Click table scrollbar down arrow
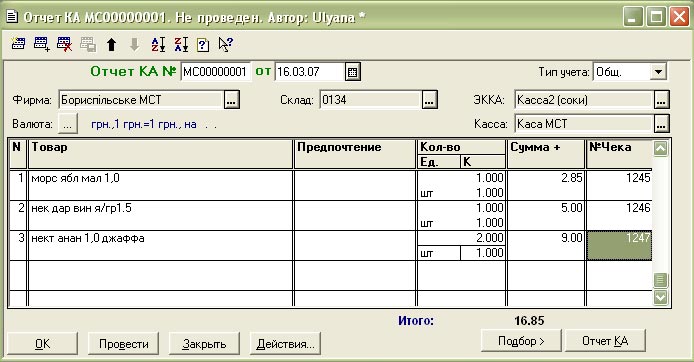Viewport: 694px width, 362px height. (660, 297)
